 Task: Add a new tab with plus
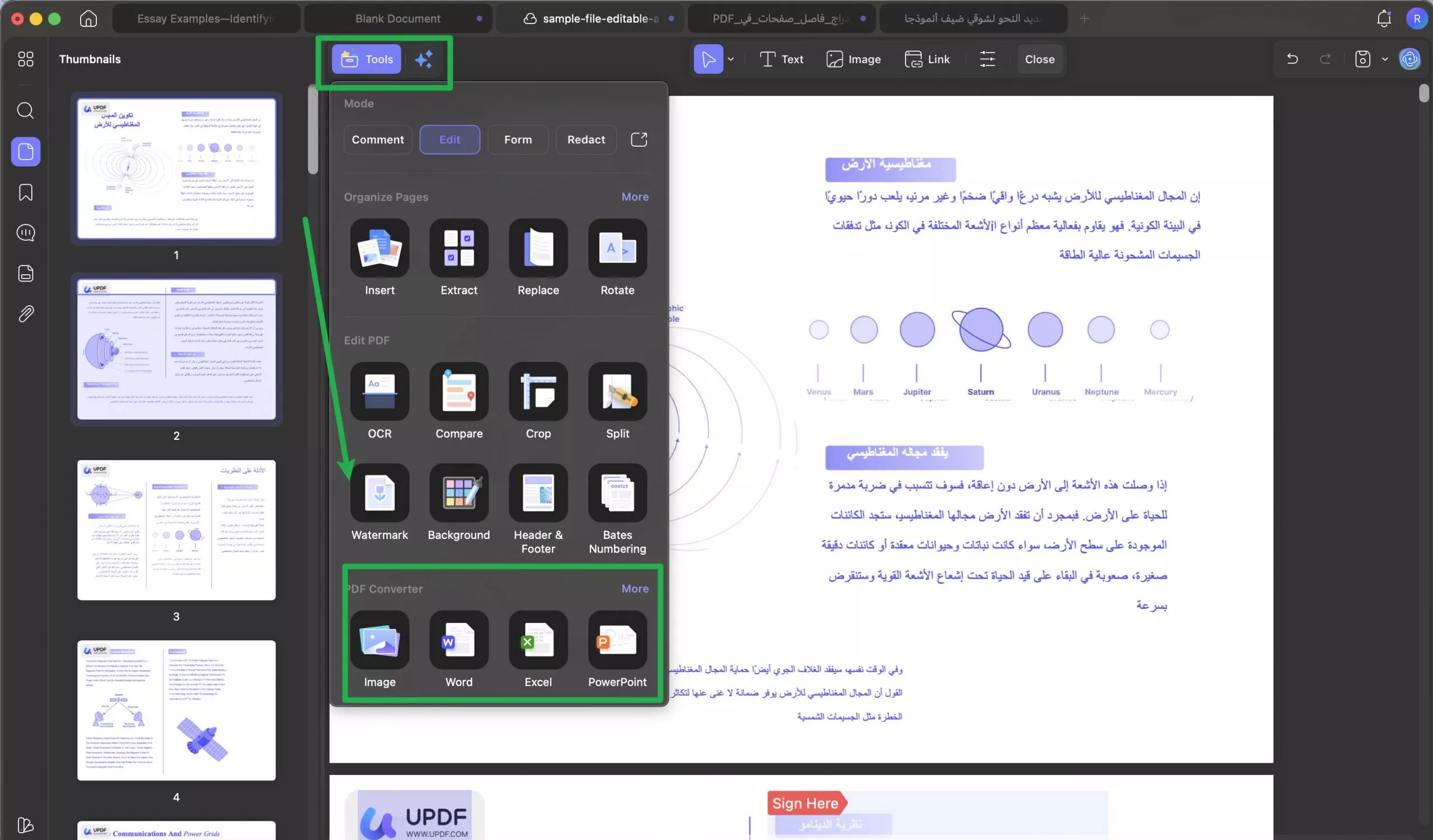click(x=1084, y=19)
